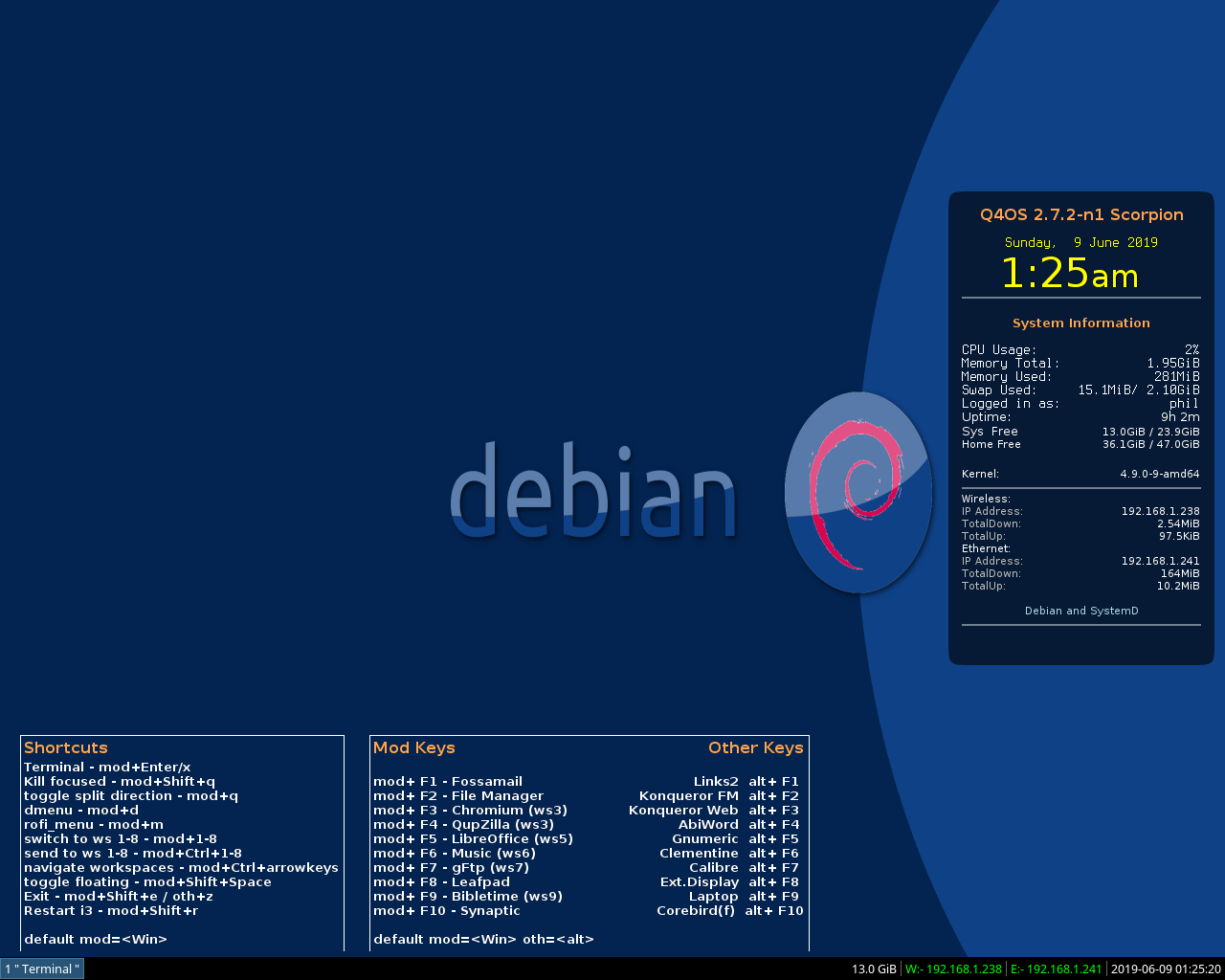Image resolution: width=1225 pixels, height=980 pixels.
Task: Click the mod+ F5 - LibreOffice line
Action: (x=474, y=839)
